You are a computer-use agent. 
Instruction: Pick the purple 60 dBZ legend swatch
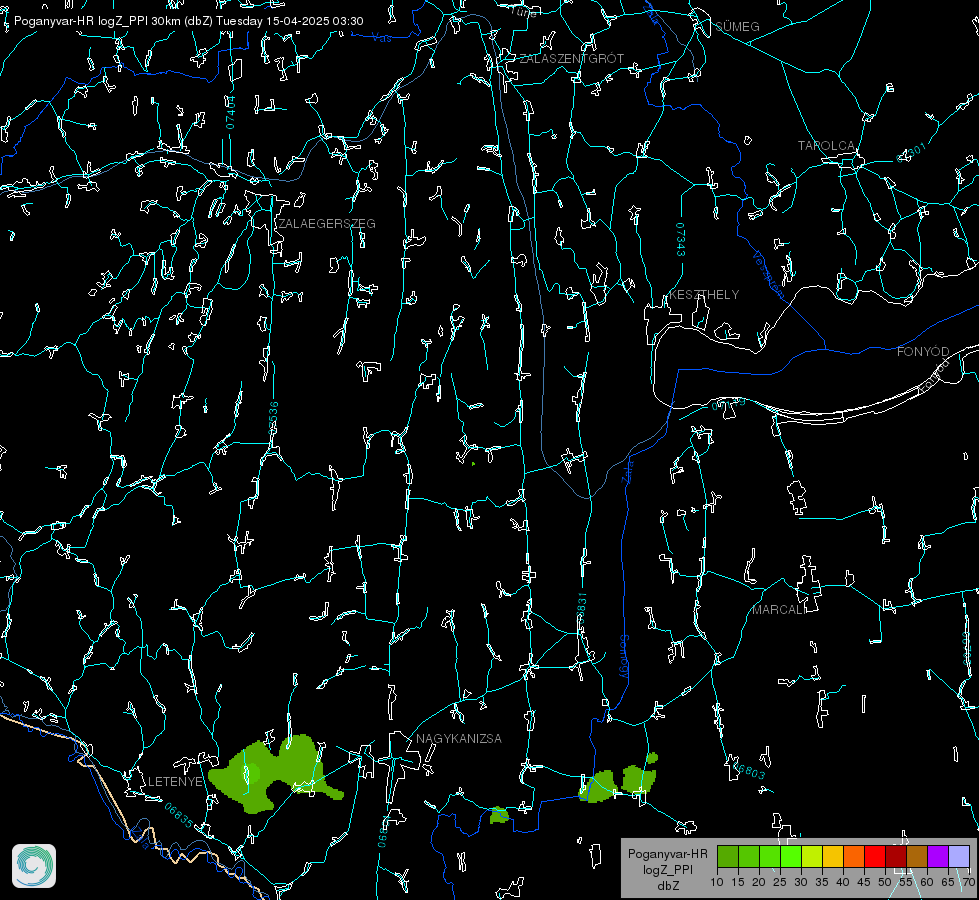(938, 856)
